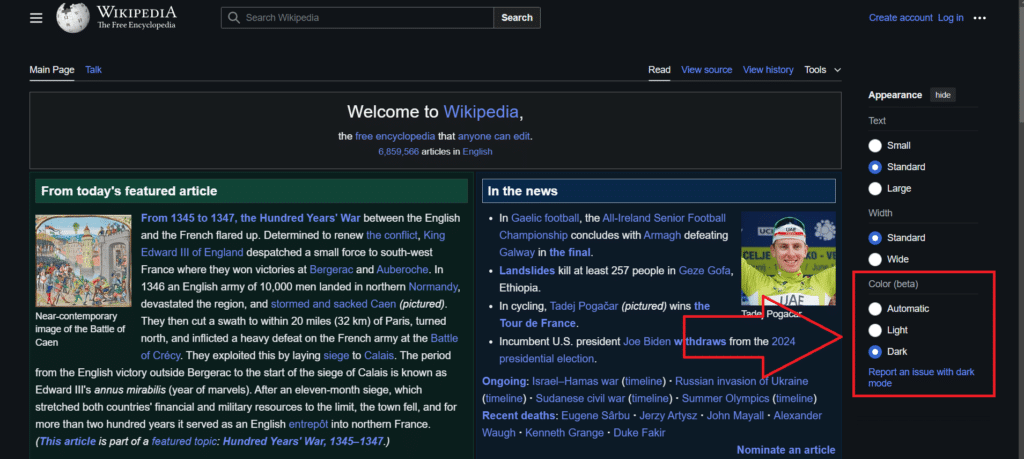The width and height of the screenshot is (1024, 459).
Task: Click the Armagh link
Action: click(662, 235)
